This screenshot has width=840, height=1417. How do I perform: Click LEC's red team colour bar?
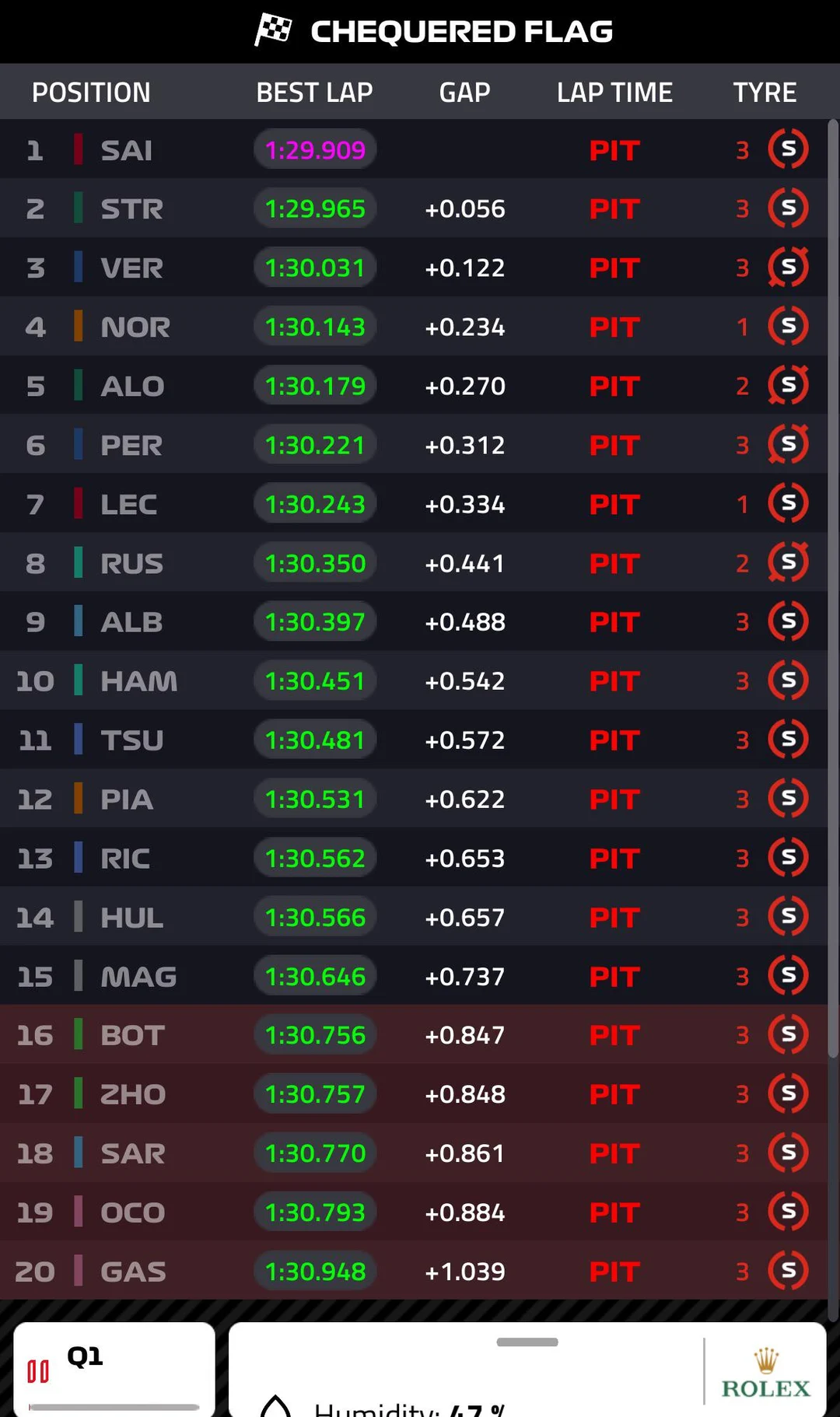[79, 504]
